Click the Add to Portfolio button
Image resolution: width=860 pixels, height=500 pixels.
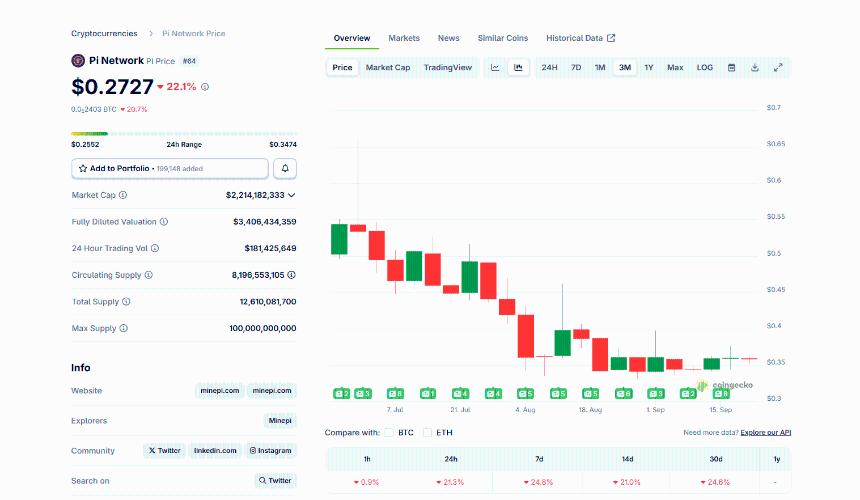pos(170,168)
